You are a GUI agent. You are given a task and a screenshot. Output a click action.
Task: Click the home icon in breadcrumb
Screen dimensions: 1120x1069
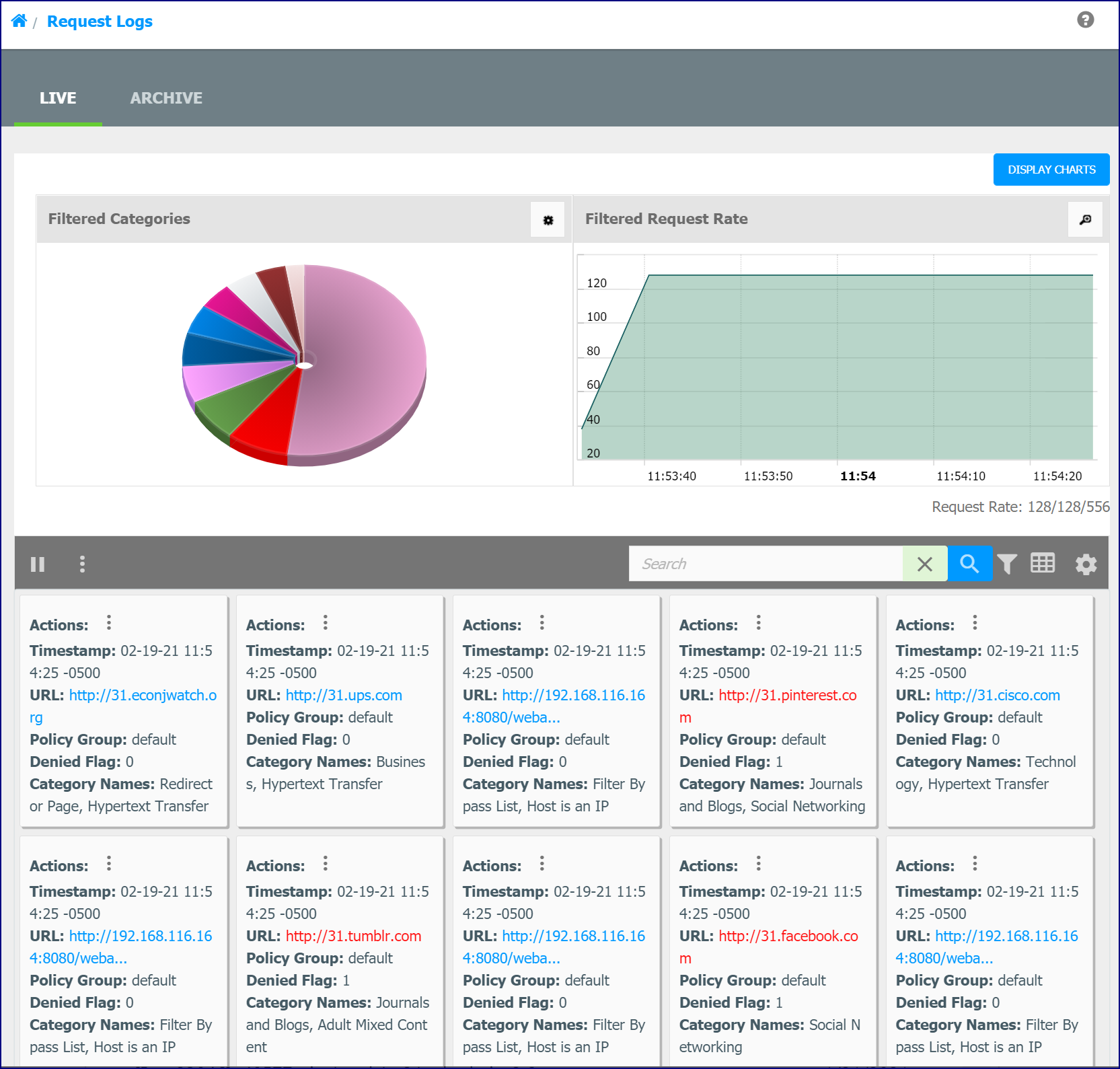[19, 21]
